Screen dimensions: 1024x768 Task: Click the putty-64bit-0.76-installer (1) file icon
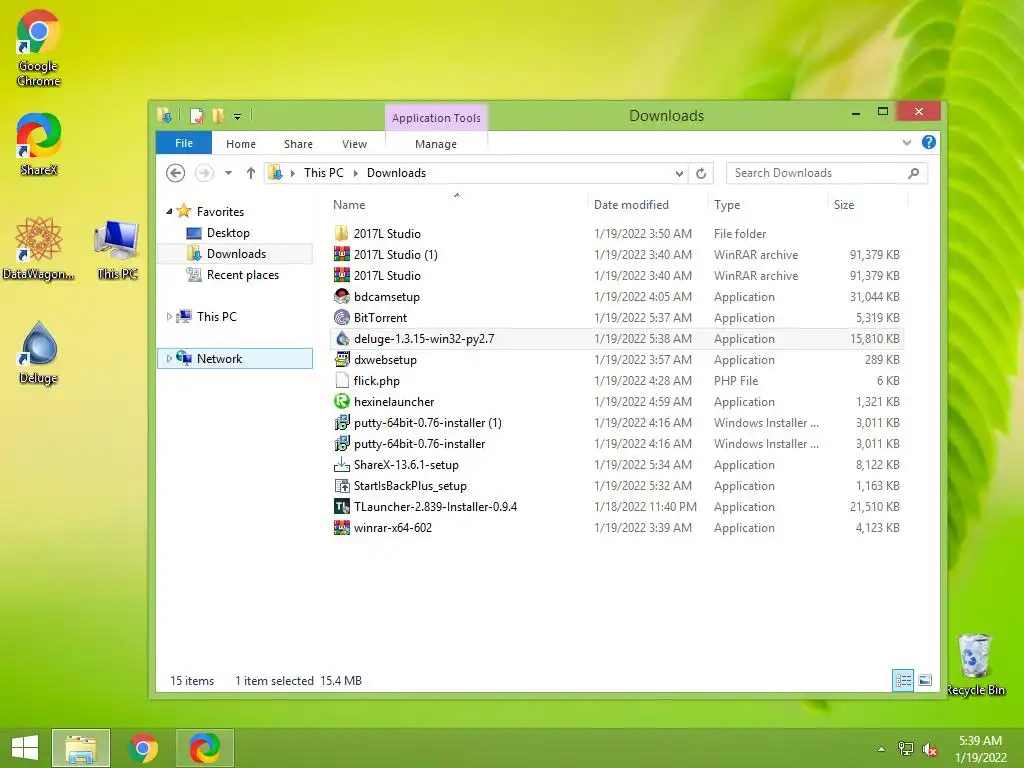(342, 423)
